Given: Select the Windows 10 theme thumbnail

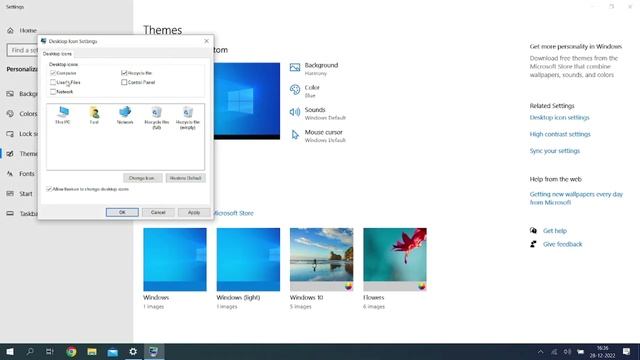Looking at the screenshot, I should click(321, 259).
